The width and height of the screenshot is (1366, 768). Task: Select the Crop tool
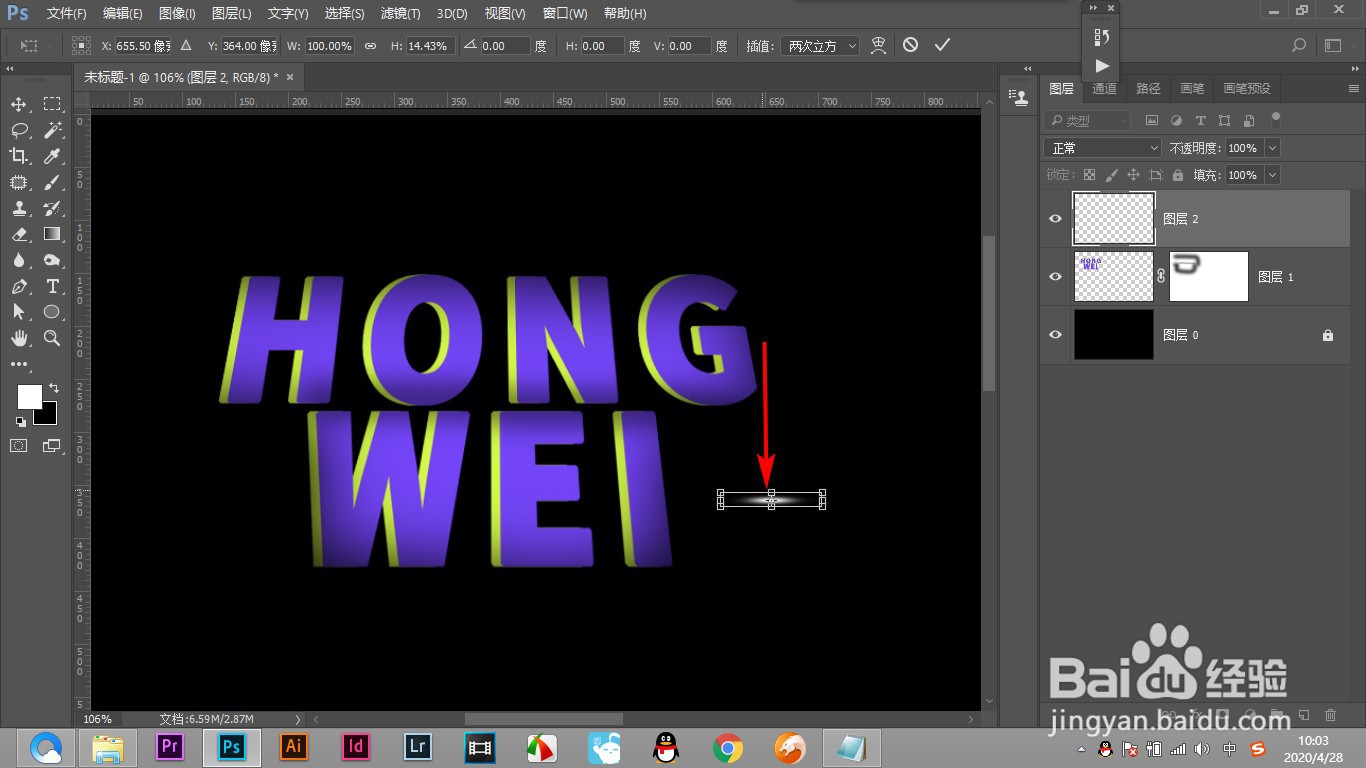pos(17,156)
